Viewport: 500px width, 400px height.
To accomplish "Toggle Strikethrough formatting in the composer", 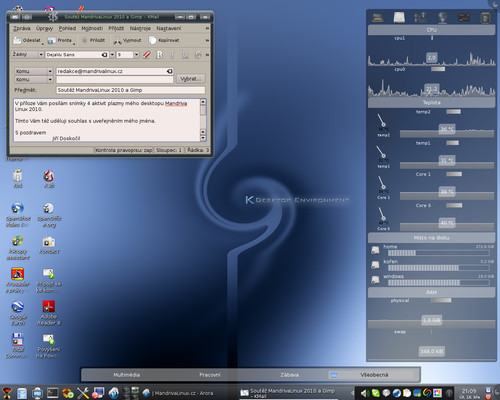I will coord(198,55).
